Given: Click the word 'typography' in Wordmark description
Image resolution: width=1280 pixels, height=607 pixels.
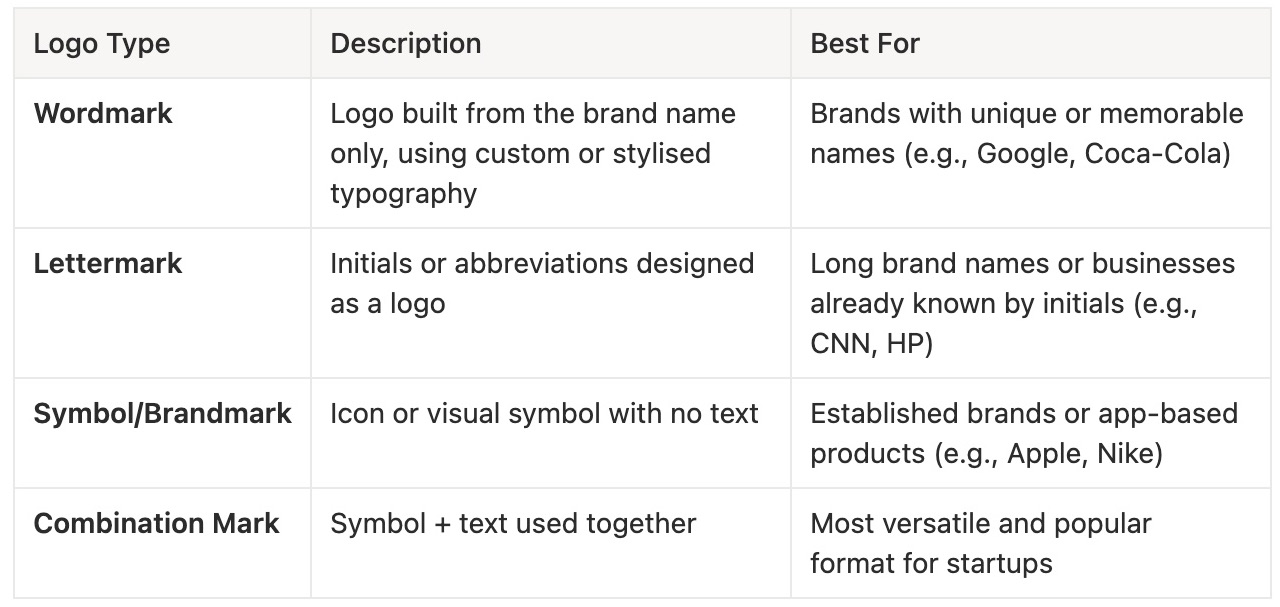Looking at the screenshot, I should tap(404, 194).
